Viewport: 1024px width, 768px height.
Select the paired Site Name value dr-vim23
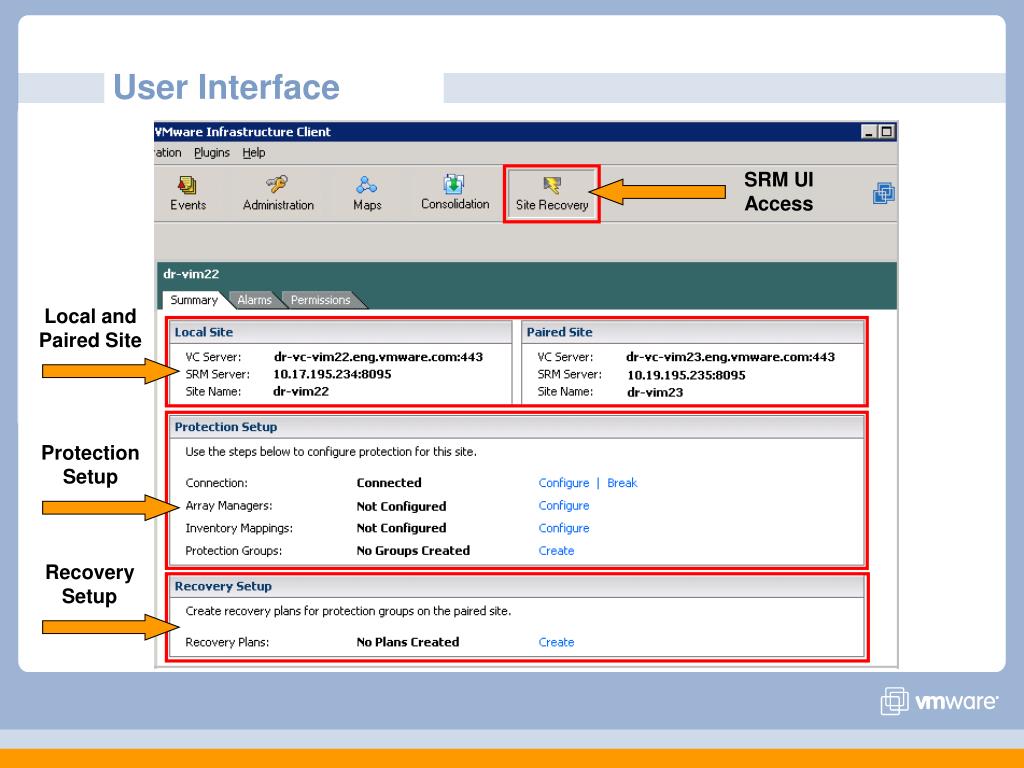[655, 392]
